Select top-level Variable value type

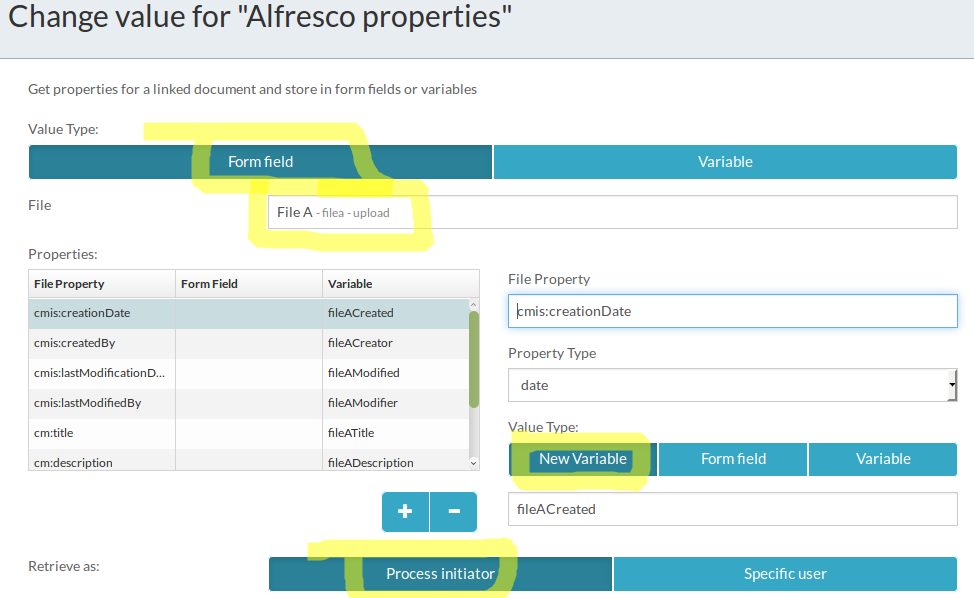pos(725,162)
